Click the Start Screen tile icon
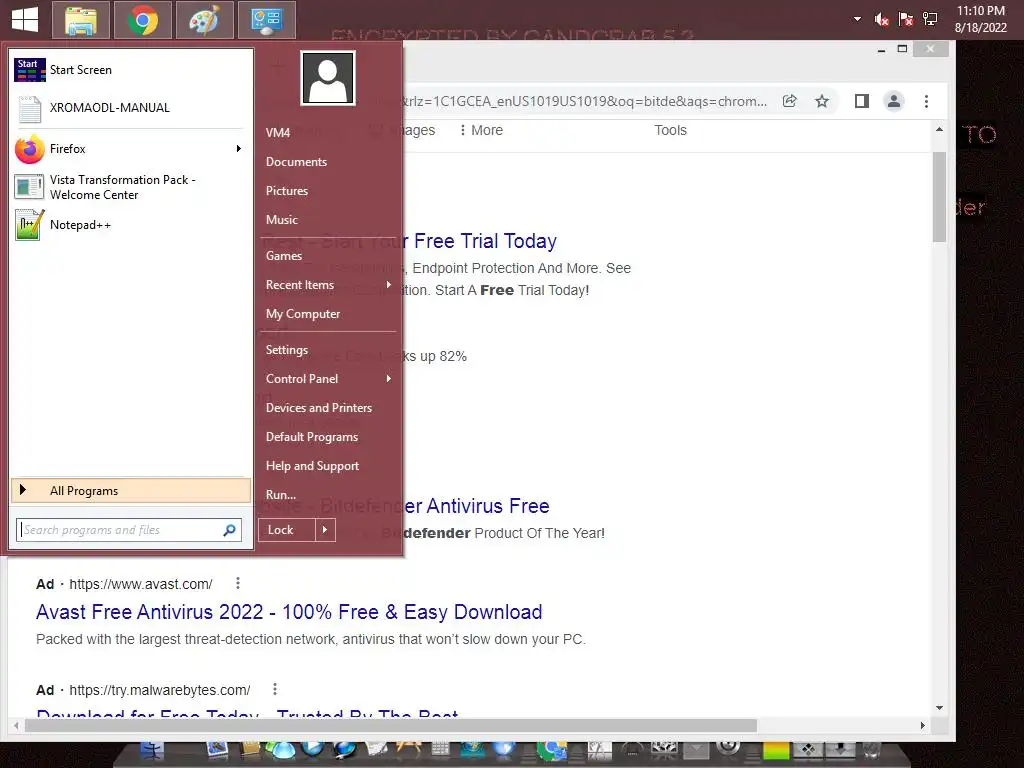 tap(29, 70)
